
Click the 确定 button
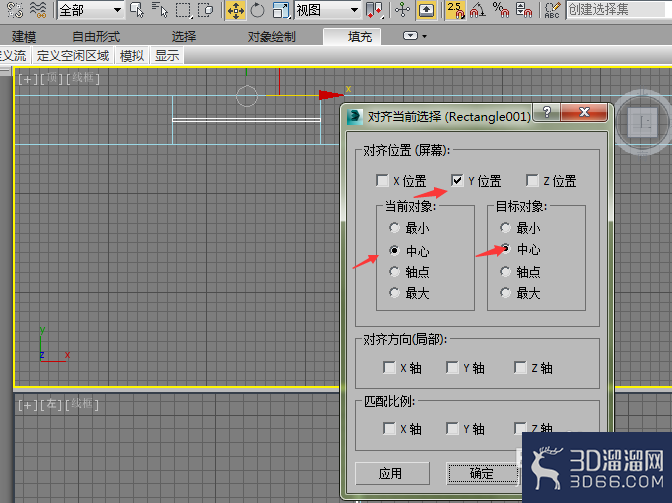click(482, 473)
